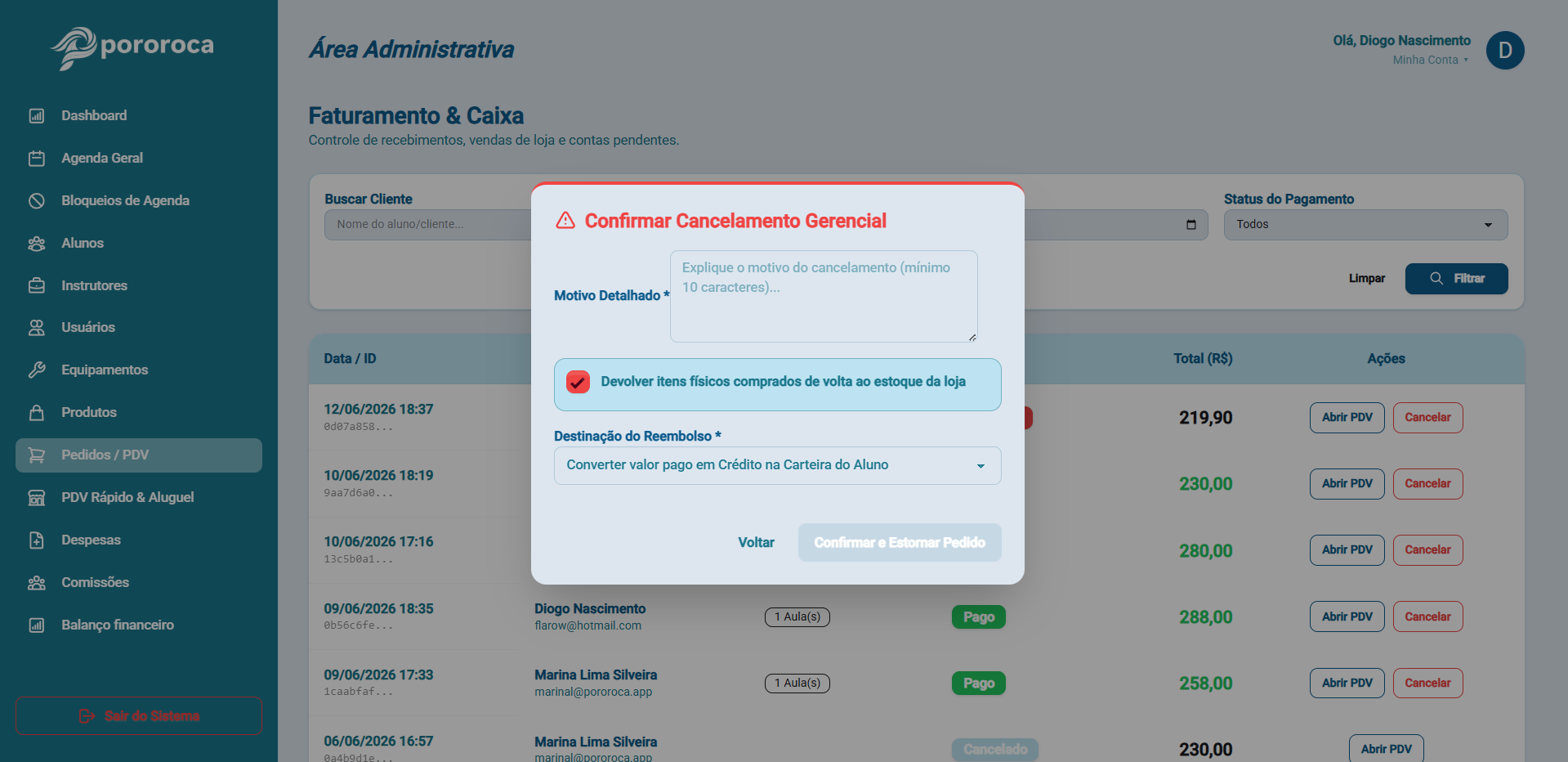
Task: Click the Total (R$) column header
Action: [x=1203, y=359]
